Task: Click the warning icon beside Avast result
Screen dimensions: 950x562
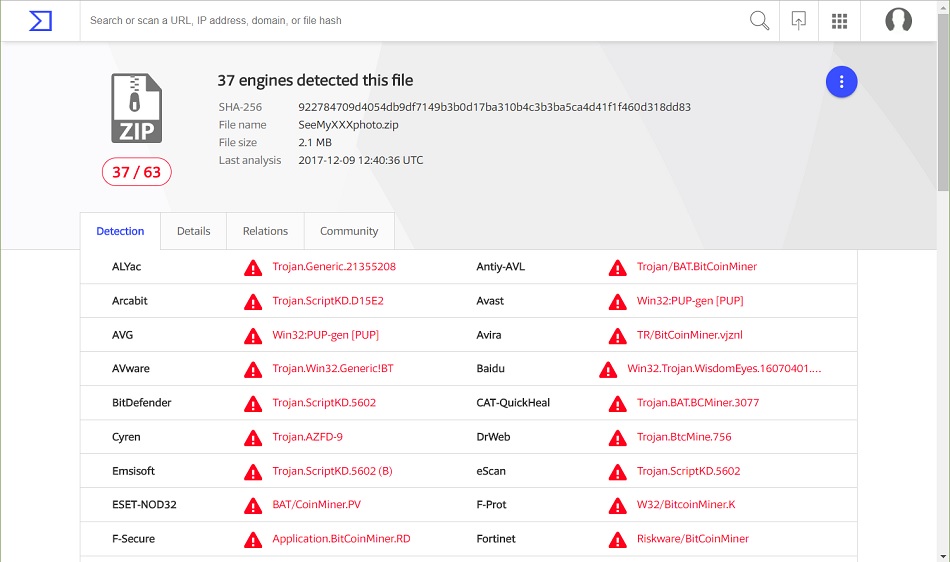Action: click(x=617, y=302)
